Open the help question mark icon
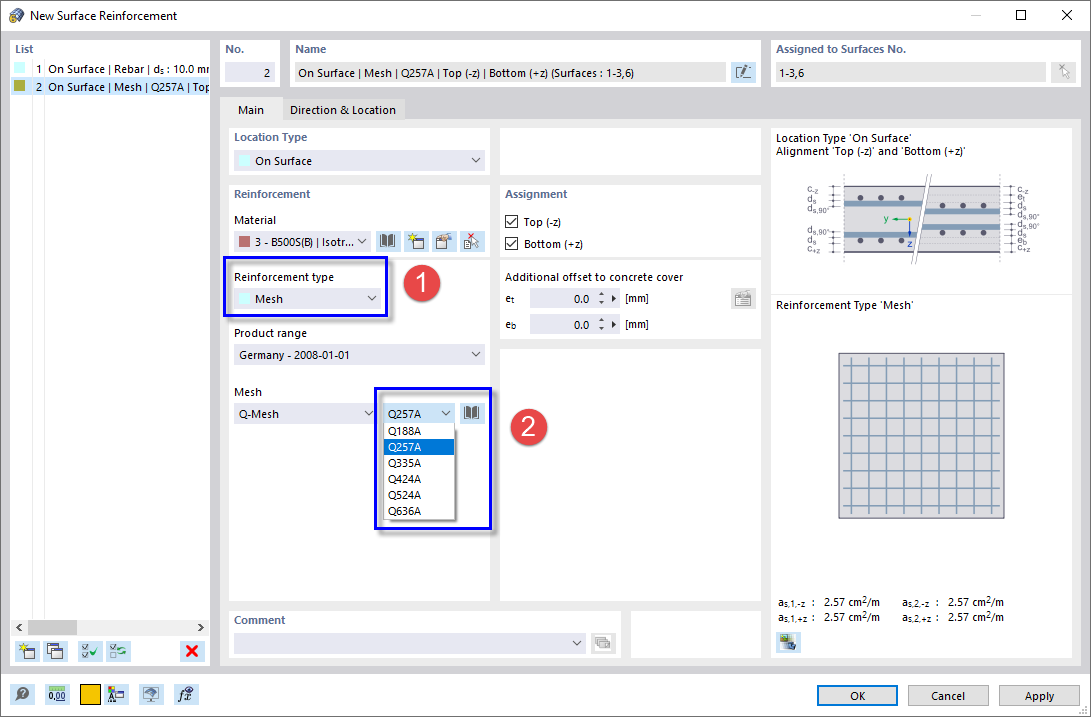The height and width of the screenshot is (717, 1091). [22, 694]
